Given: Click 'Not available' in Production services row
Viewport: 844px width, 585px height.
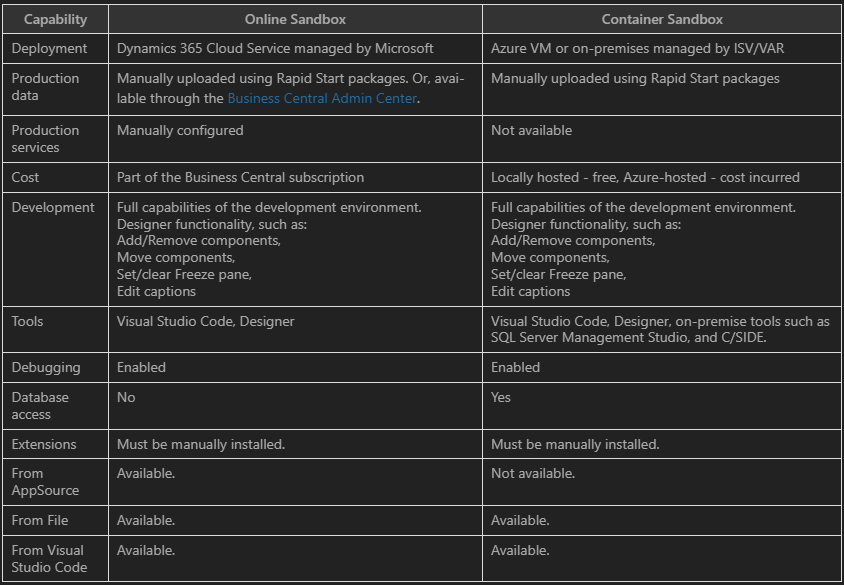Looking at the screenshot, I should (x=531, y=130).
